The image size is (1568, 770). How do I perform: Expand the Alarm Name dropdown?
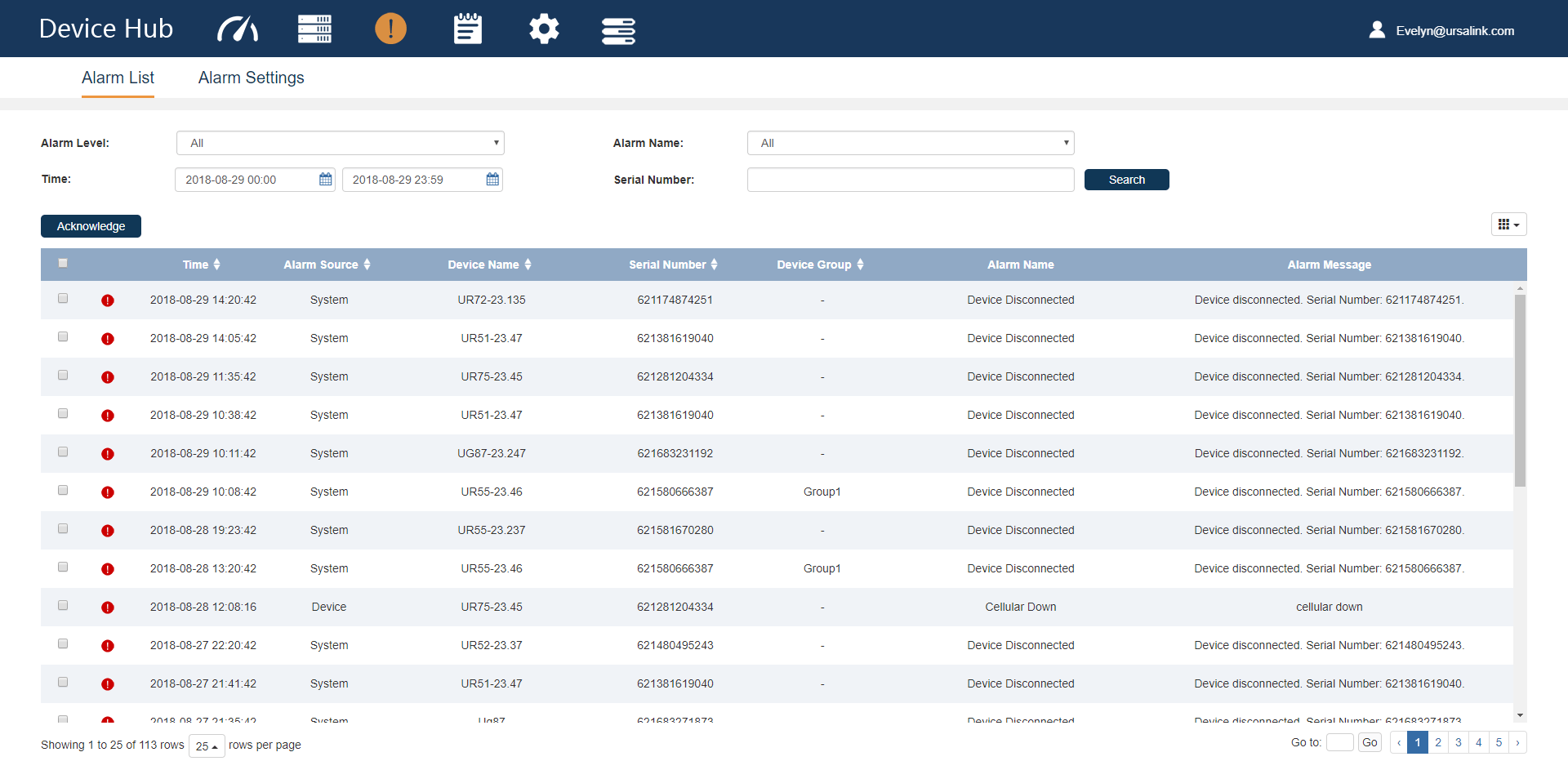point(910,143)
